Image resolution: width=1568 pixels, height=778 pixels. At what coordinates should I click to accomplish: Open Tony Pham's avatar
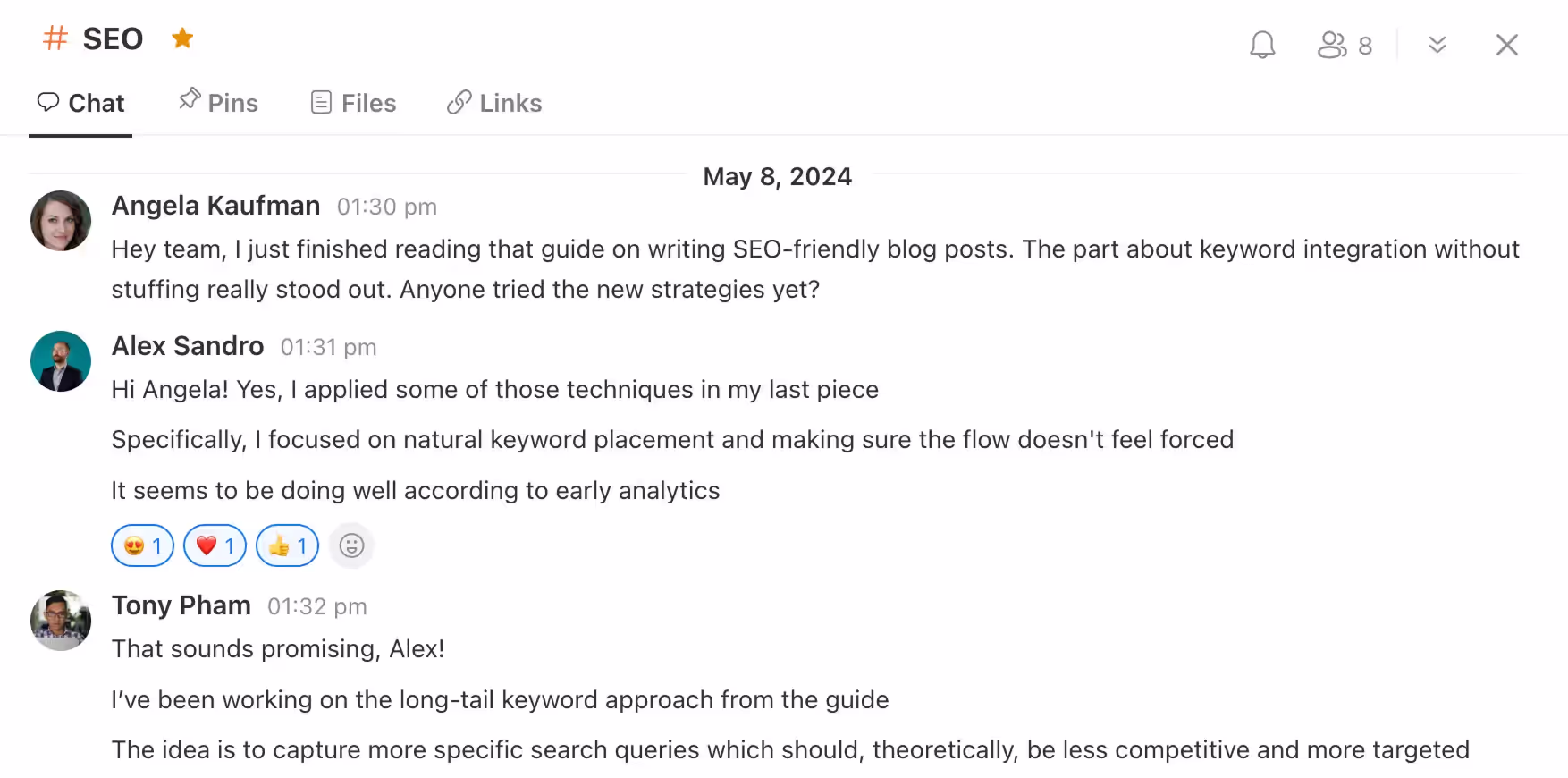coord(61,620)
